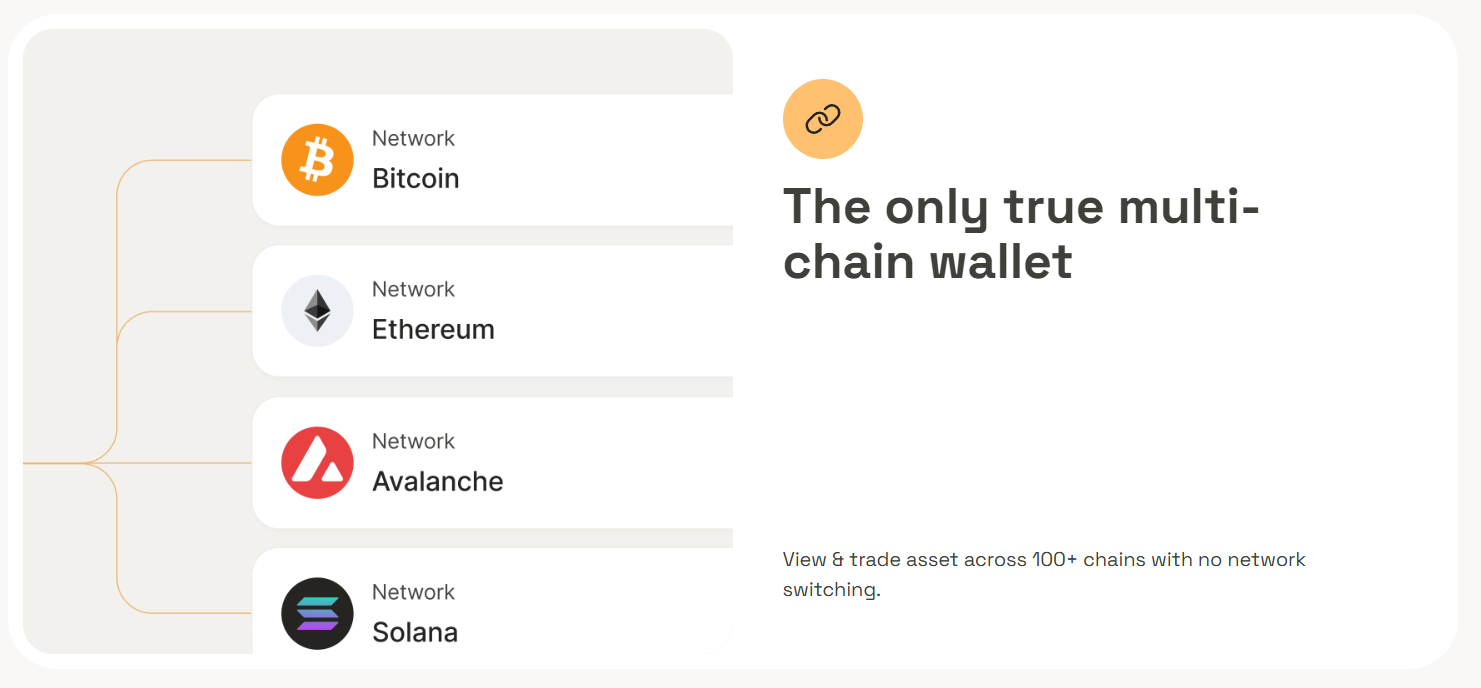Click empty space on the Ethereum card
The width and height of the screenshot is (1481, 688).
pyautogui.click(x=620, y=311)
